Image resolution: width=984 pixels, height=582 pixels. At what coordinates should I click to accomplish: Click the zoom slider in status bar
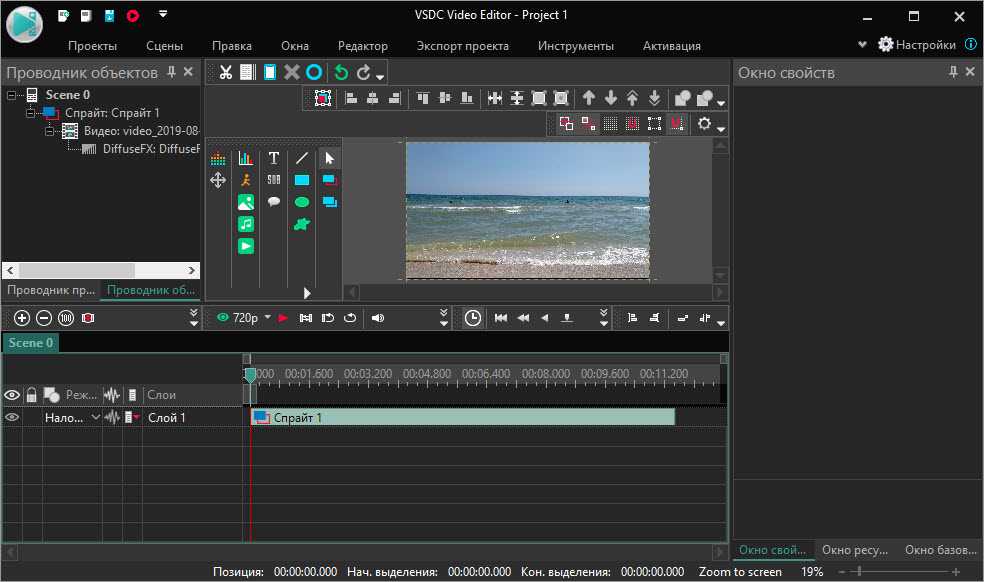tap(857, 571)
